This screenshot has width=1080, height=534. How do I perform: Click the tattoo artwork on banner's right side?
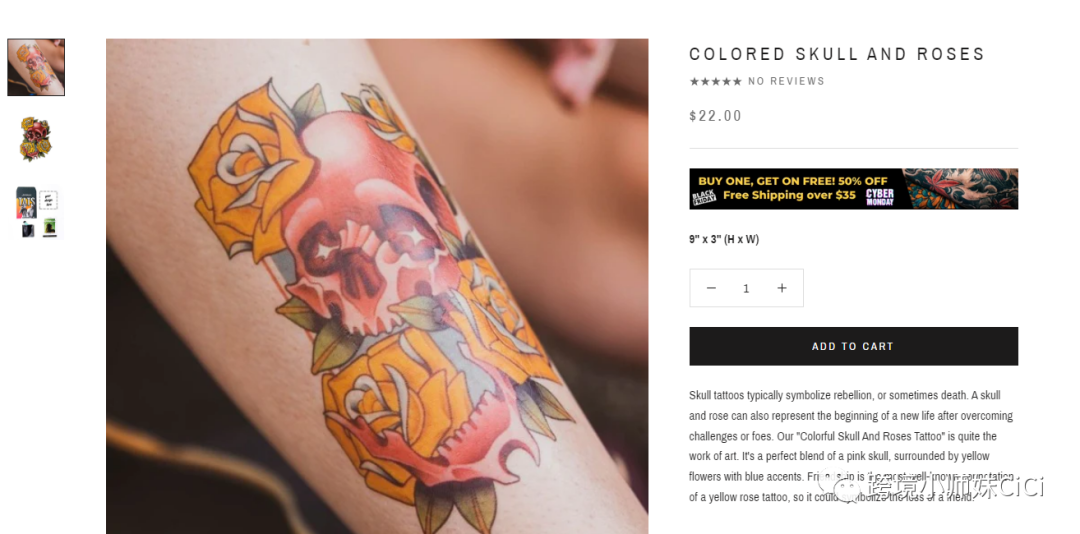960,188
